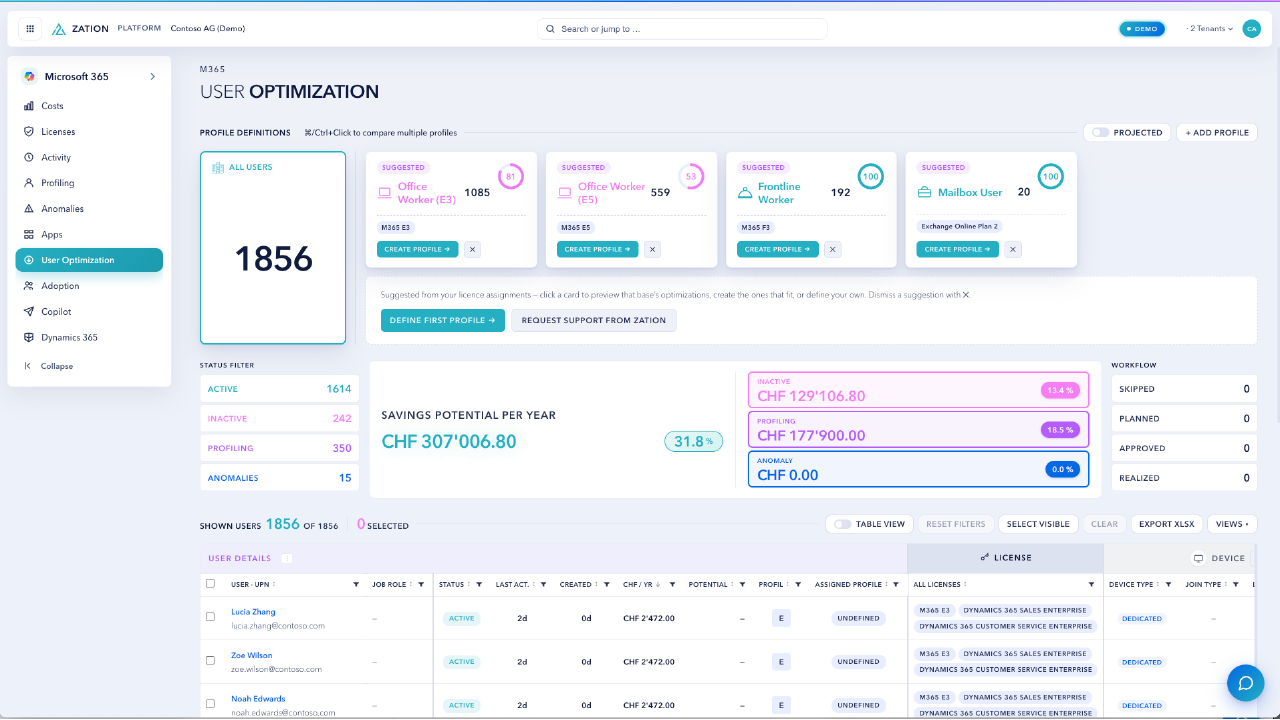Tick the checkbox for Noah Edwards
The width and height of the screenshot is (1280, 720).
[x=210, y=704]
